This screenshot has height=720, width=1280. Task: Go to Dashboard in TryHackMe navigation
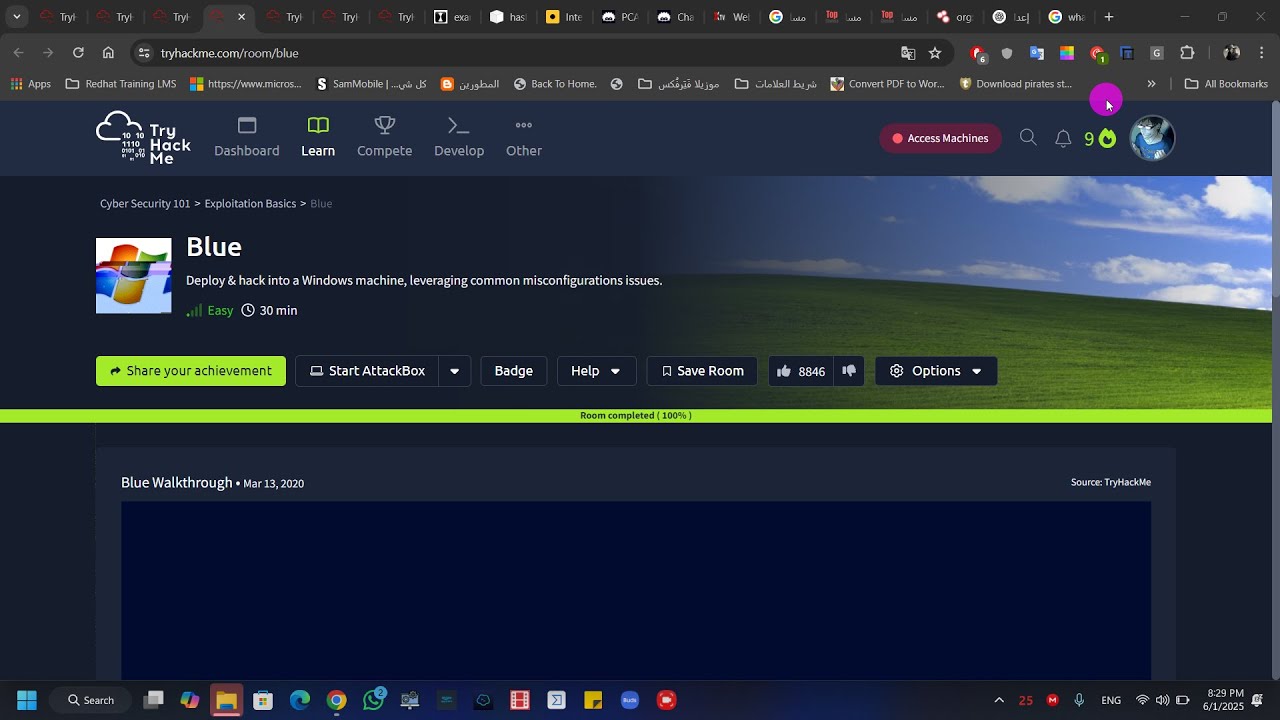pos(247,138)
